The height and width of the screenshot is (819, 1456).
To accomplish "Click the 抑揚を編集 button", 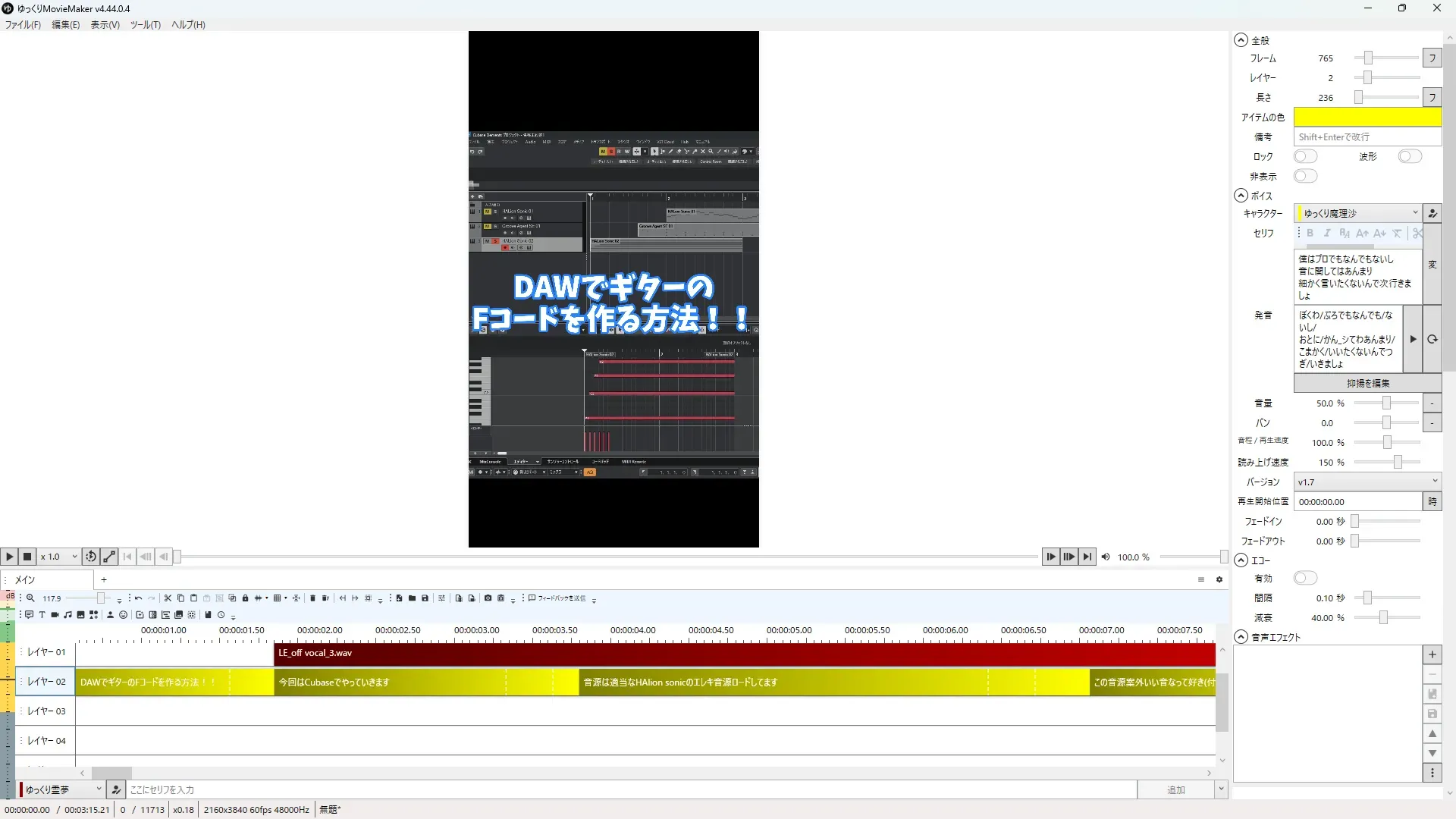I will [1367, 383].
